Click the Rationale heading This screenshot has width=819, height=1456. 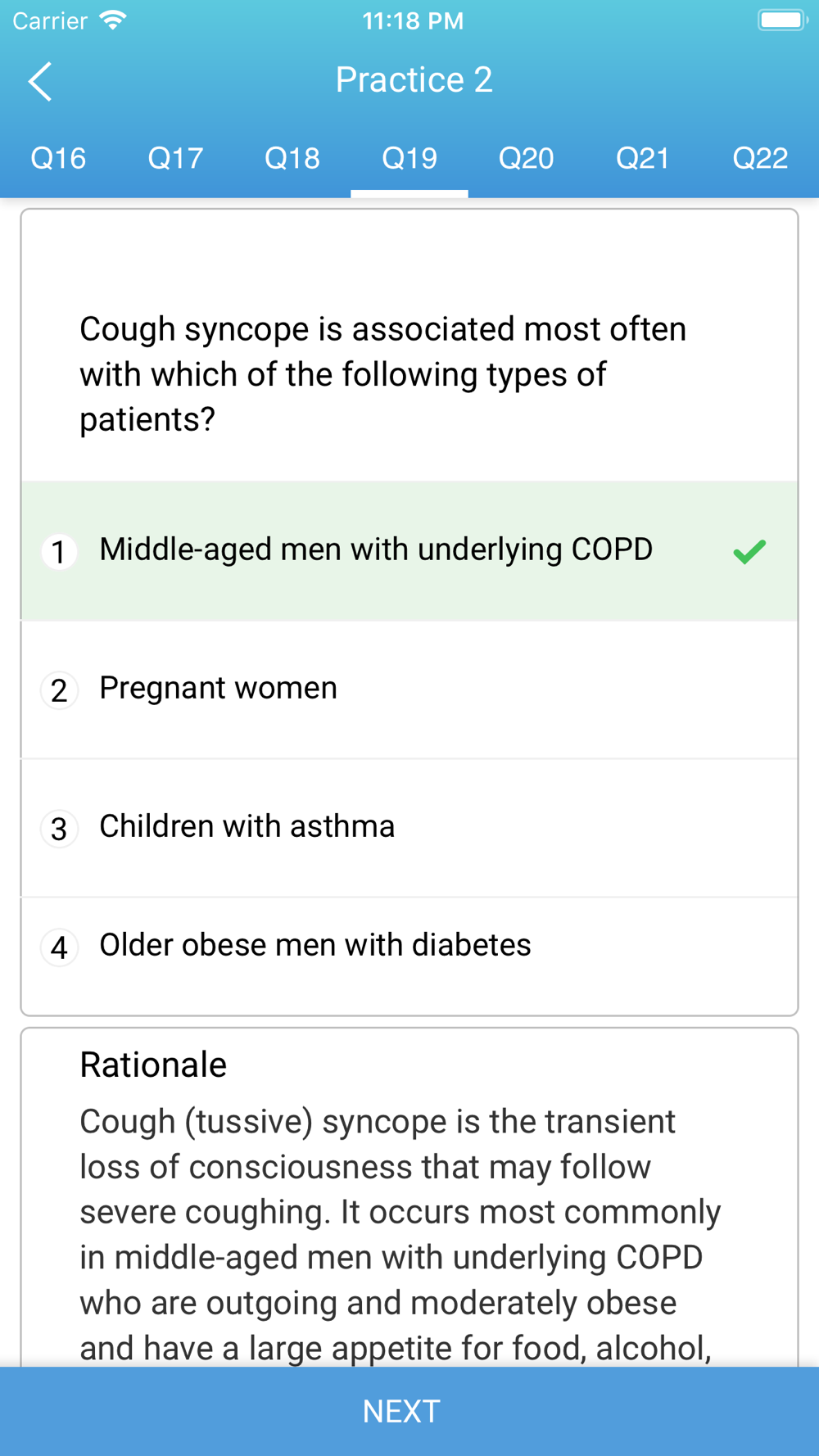coord(153,1065)
